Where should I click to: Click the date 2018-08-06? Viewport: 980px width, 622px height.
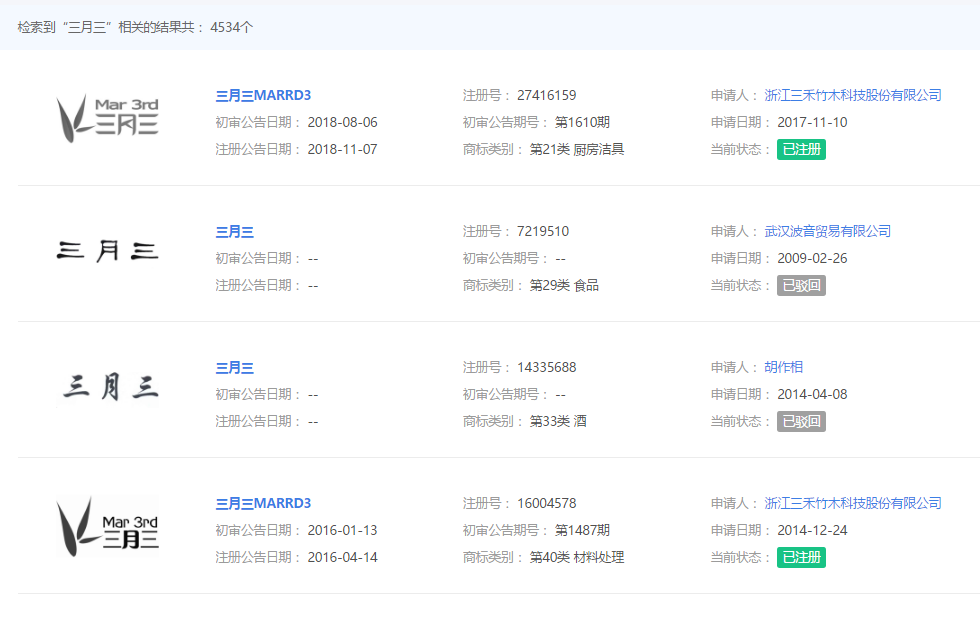342,123
